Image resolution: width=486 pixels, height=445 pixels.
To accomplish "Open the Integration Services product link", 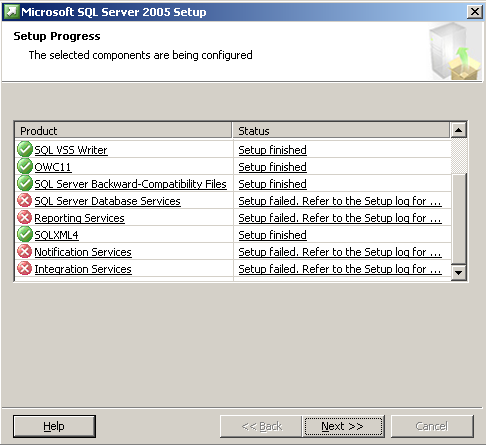I will click(83, 269).
